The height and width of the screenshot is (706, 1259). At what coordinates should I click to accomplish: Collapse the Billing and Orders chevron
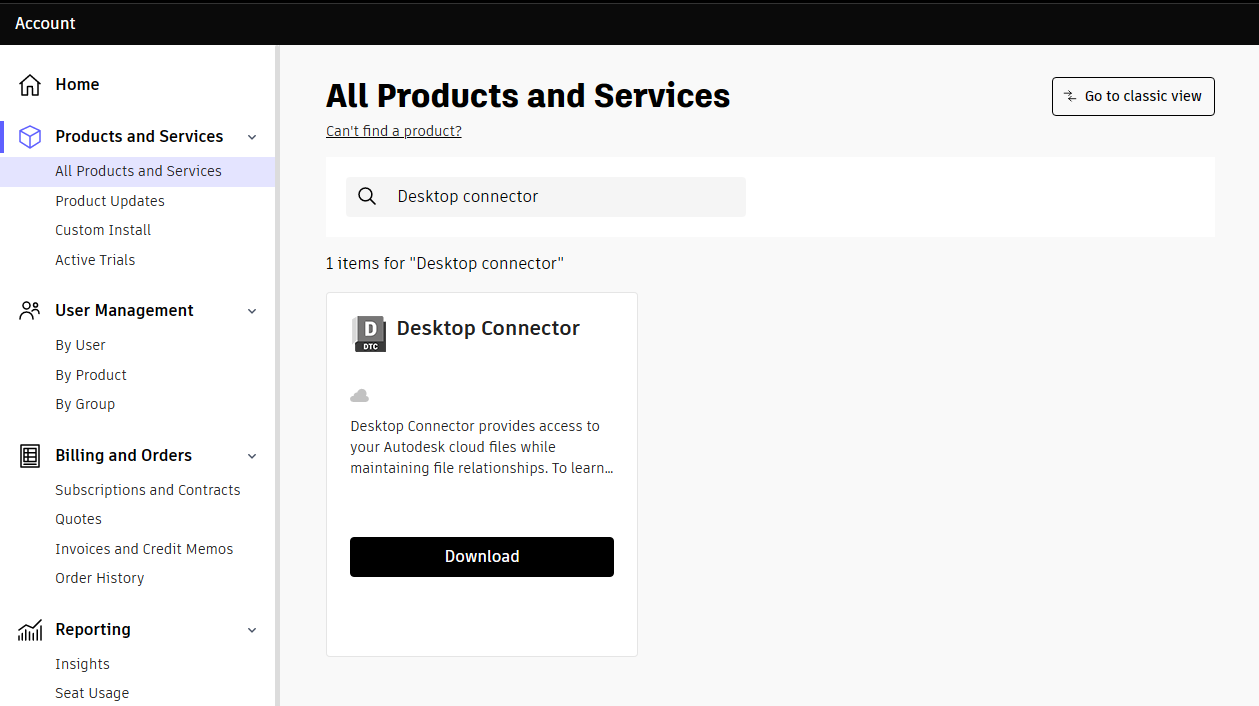pos(252,456)
